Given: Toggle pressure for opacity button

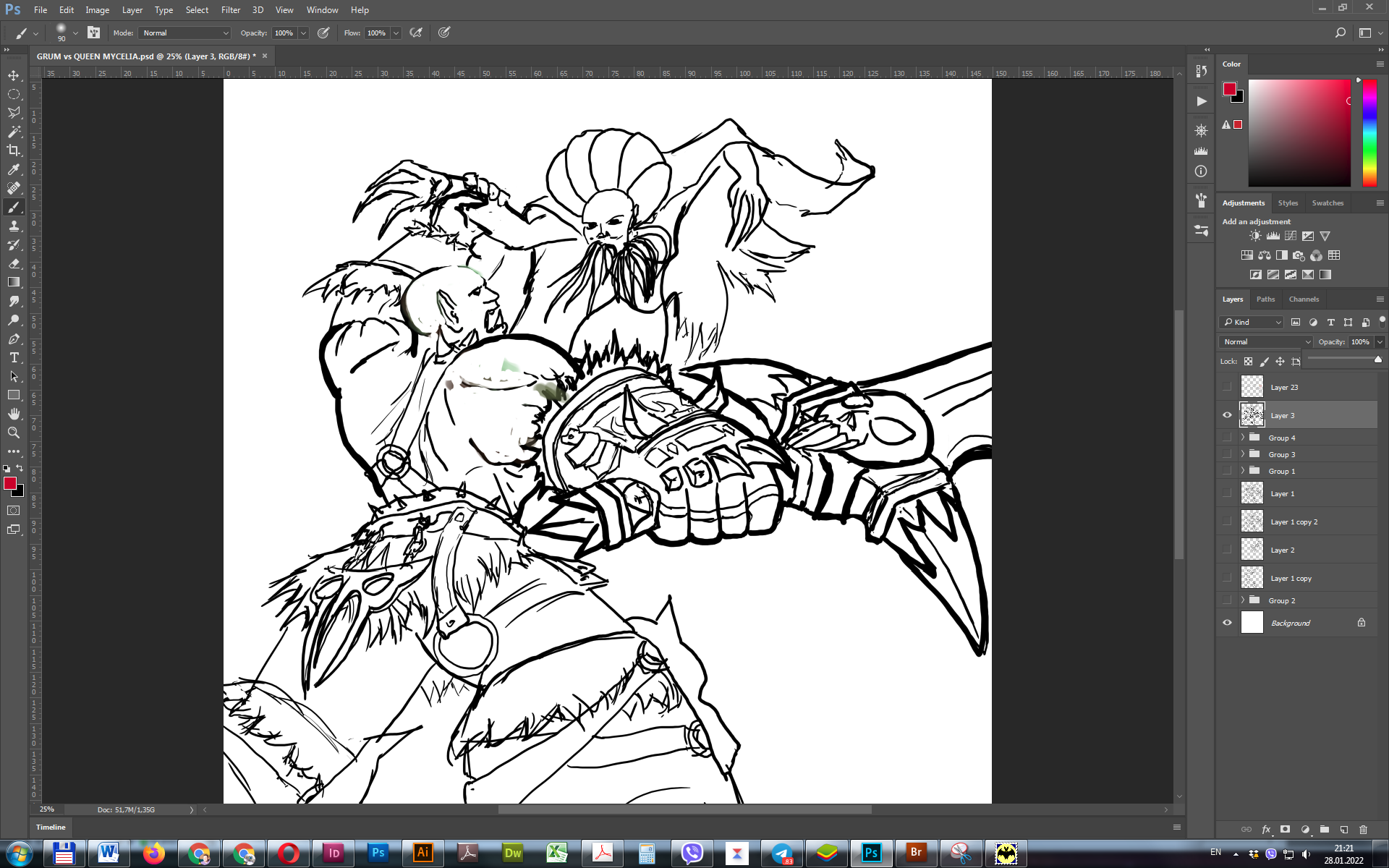Looking at the screenshot, I should pyautogui.click(x=323, y=33).
